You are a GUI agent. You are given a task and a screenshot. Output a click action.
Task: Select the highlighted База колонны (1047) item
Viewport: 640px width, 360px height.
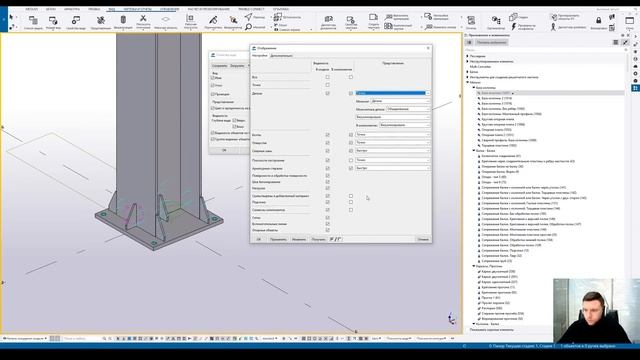pyautogui.click(x=551, y=93)
